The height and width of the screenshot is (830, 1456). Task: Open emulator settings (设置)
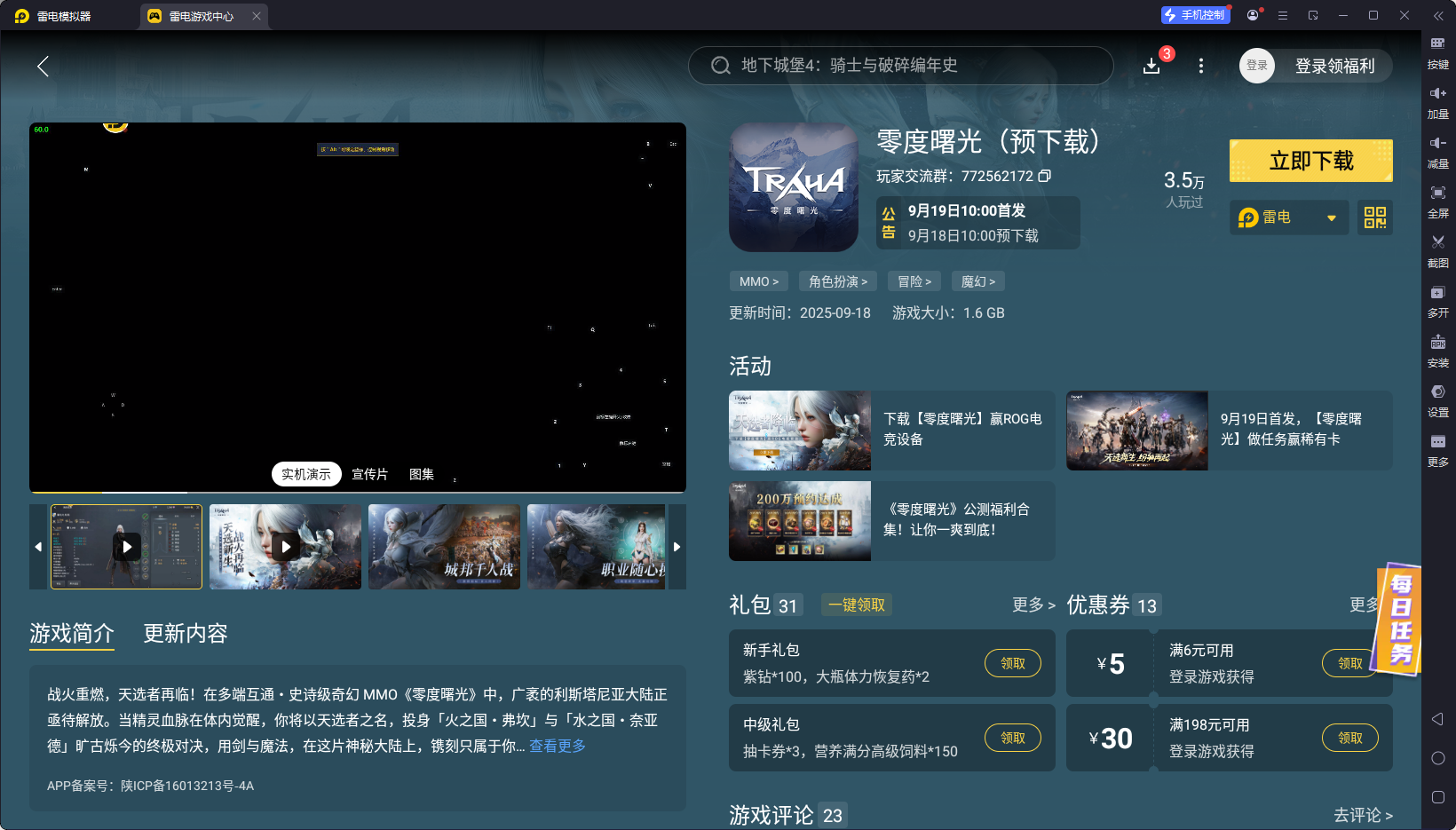coord(1438,401)
